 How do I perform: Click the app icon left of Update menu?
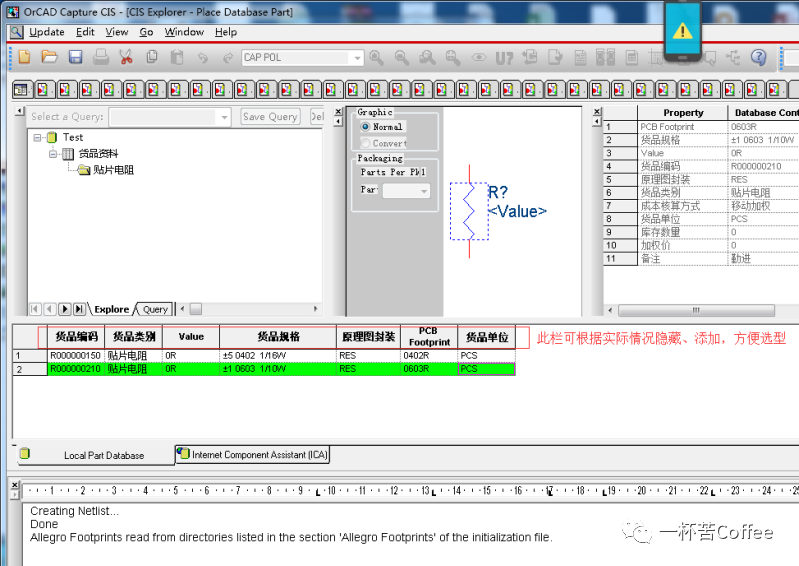[16, 32]
